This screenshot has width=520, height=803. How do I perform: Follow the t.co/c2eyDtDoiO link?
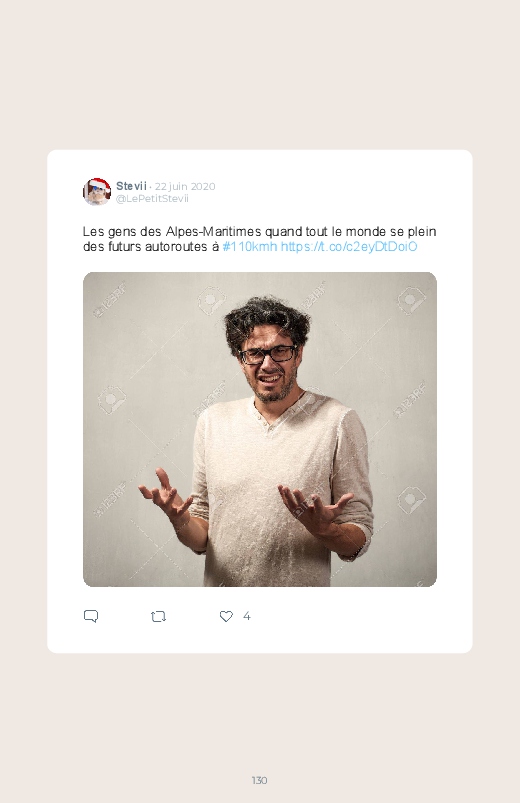(349, 247)
